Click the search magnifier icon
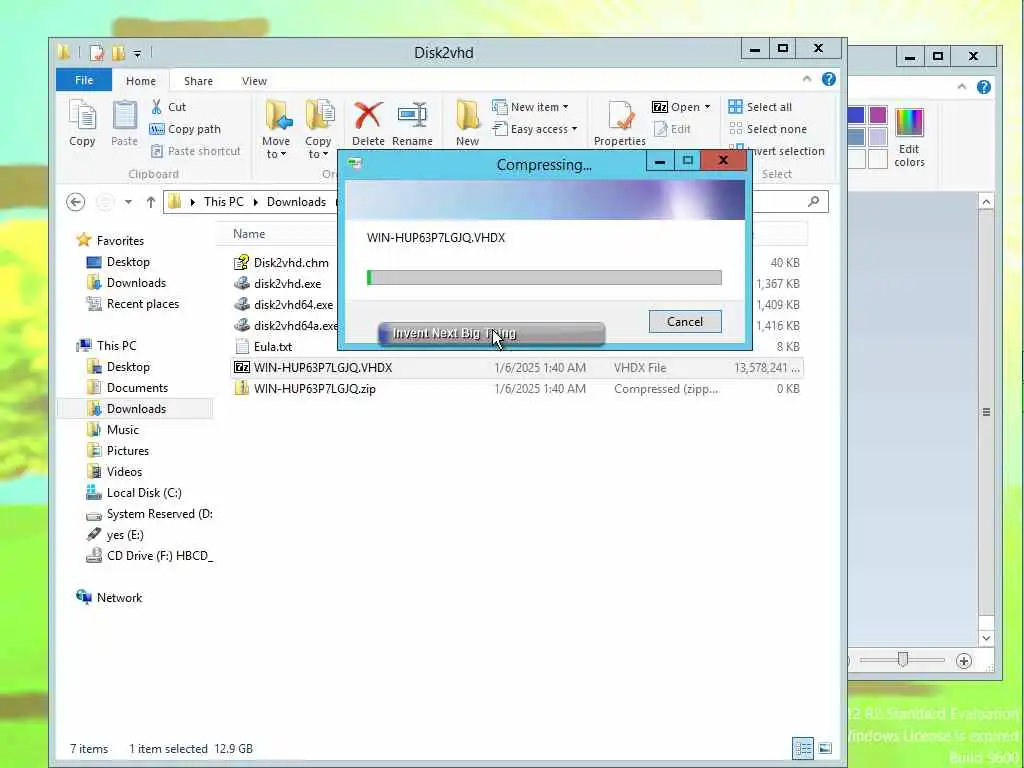This screenshot has width=1024, height=768. [813, 202]
